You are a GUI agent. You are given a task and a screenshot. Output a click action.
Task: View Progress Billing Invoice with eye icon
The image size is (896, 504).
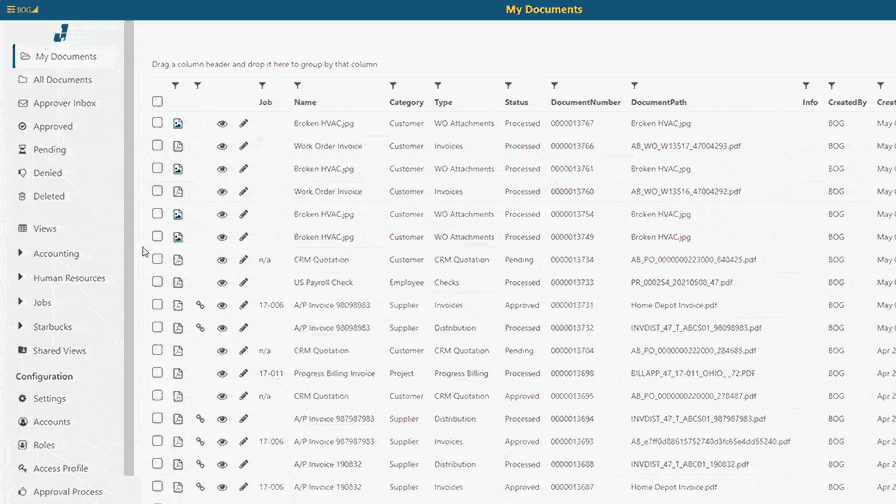click(x=222, y=374)
